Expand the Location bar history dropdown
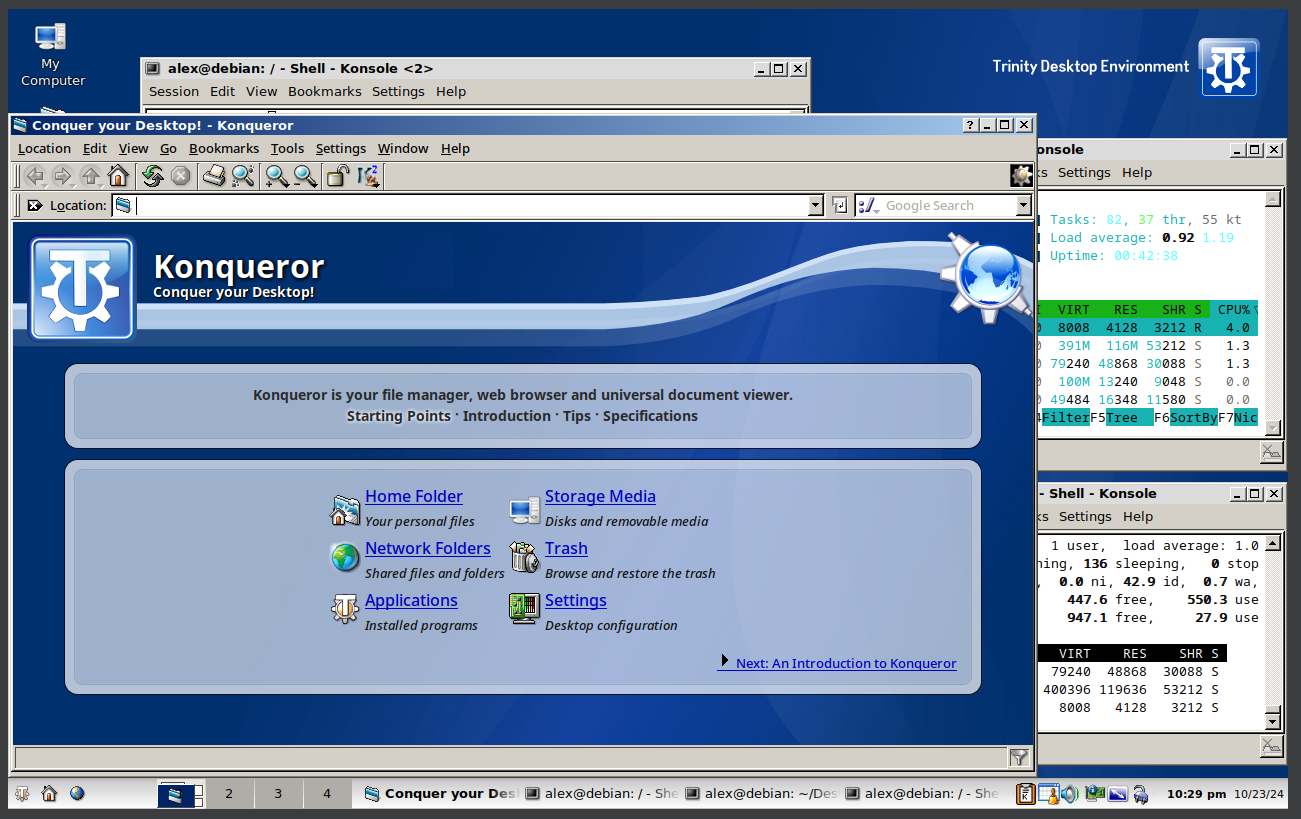The image size is (1301, 819). tap(815, 205)
